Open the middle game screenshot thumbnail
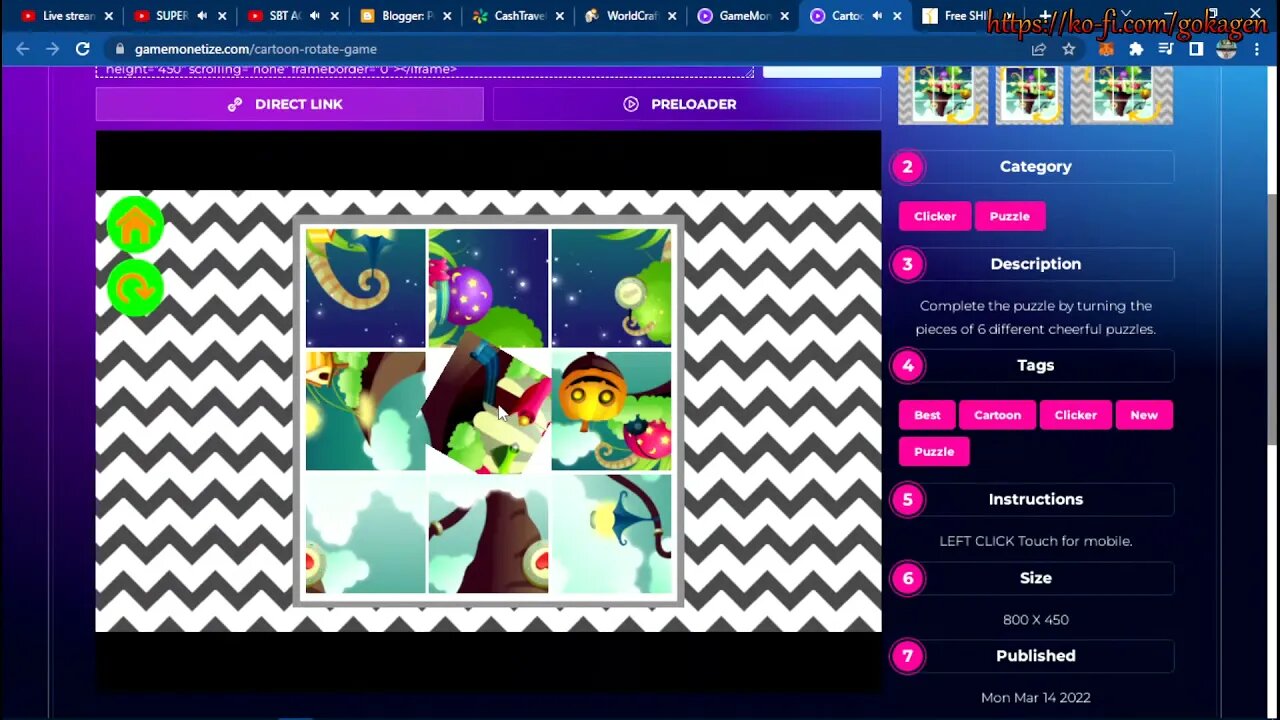The image size is (1280, 720). [x=1029, y=95]
